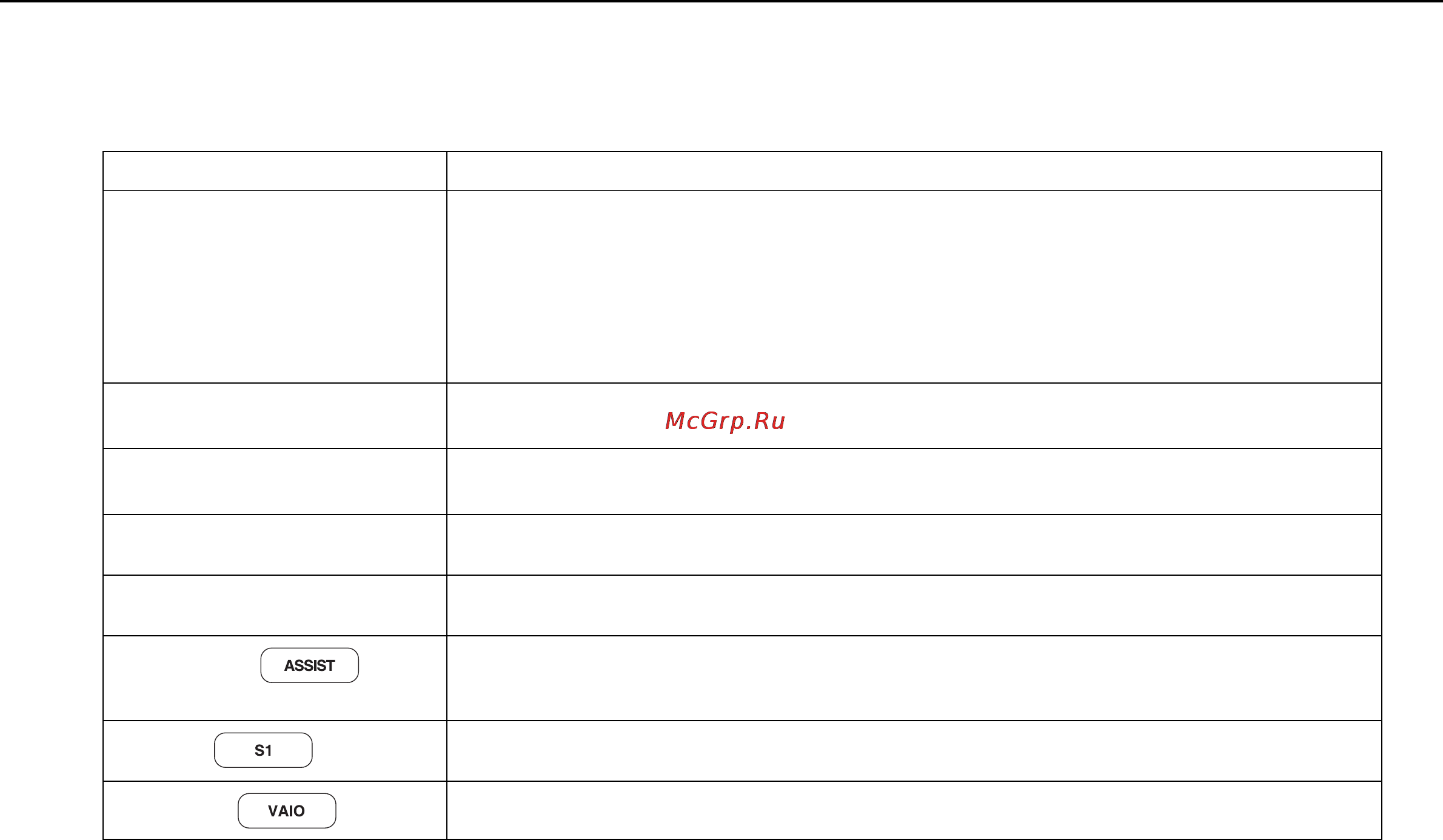Click the left cell beside the McGrp.Ru row
The image size is (1443, 840).
coord(275,416)
